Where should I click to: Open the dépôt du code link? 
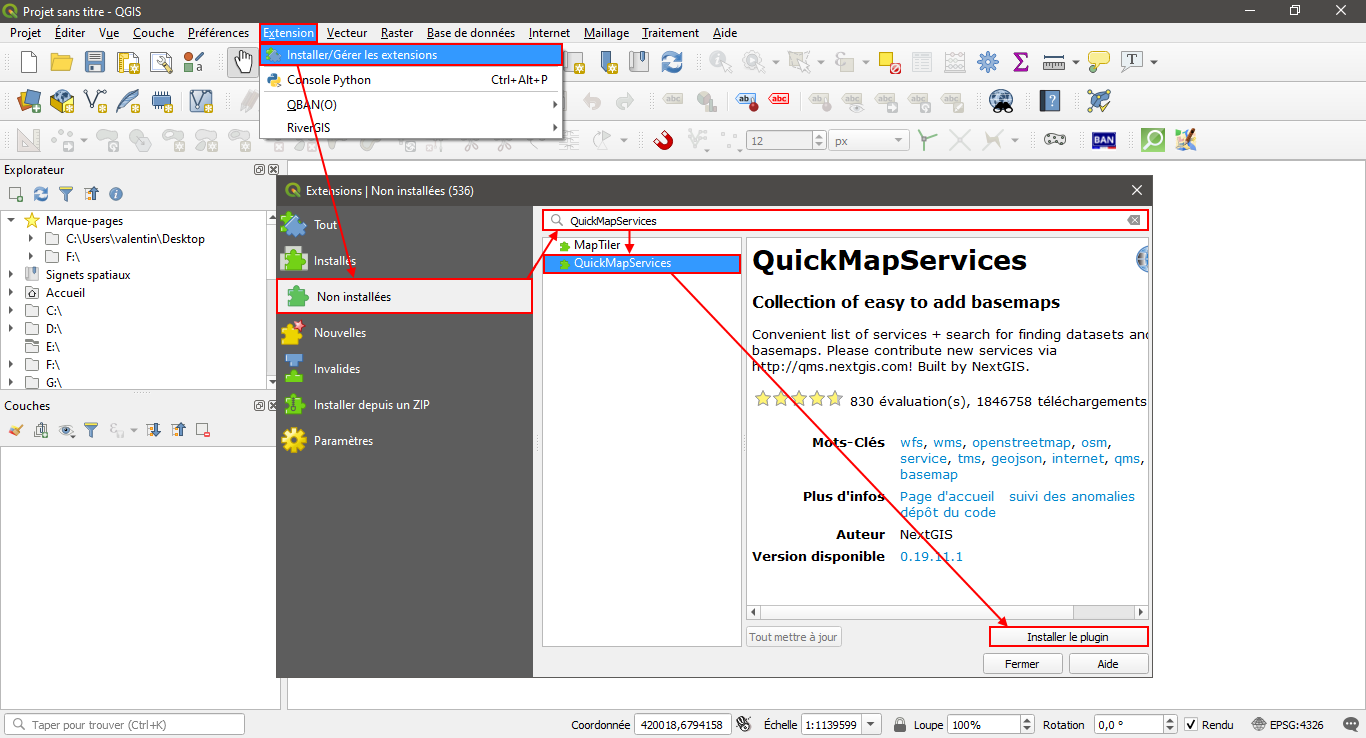coord(948,513)
